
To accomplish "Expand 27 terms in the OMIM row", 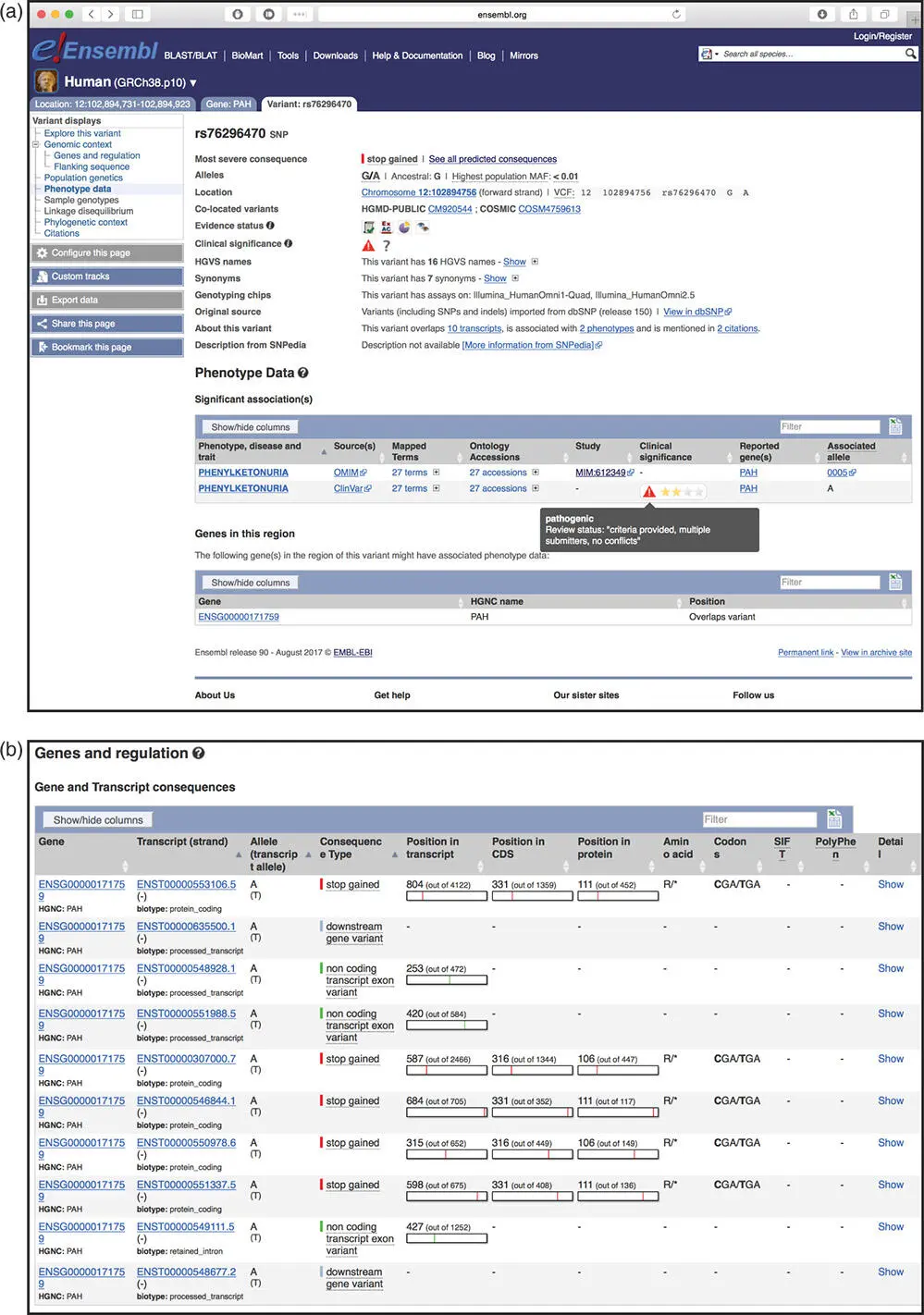I will click(x=436, y=473).
